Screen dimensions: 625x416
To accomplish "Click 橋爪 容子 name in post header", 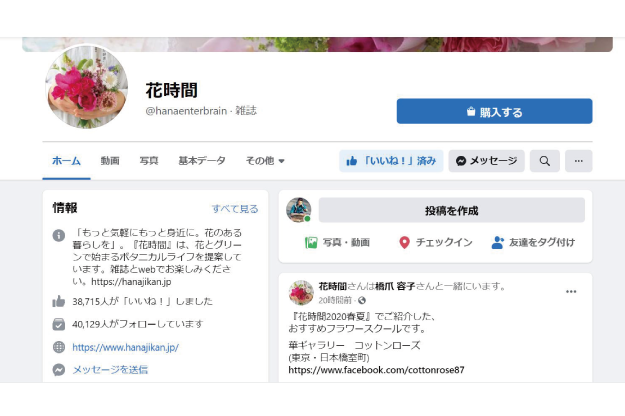I will (395, 286).
